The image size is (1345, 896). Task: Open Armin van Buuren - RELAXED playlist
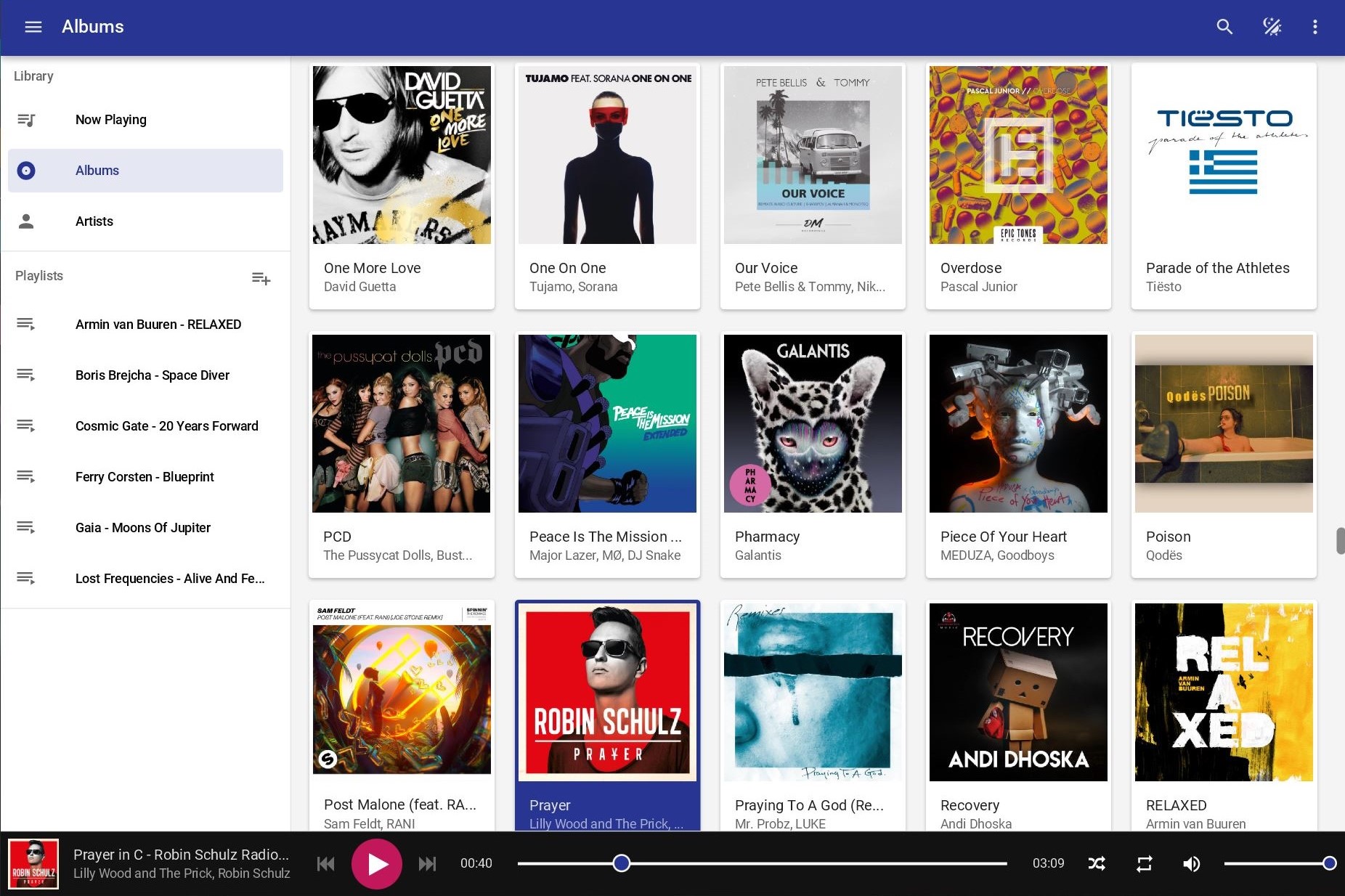(145, 324)
